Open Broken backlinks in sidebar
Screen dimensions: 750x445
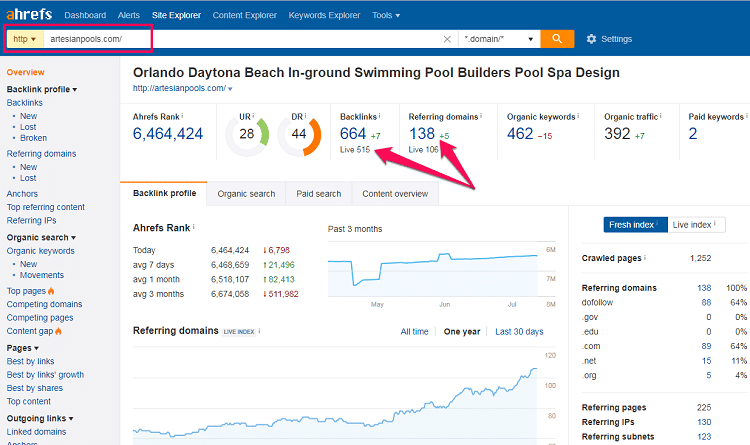click(33, 138)
